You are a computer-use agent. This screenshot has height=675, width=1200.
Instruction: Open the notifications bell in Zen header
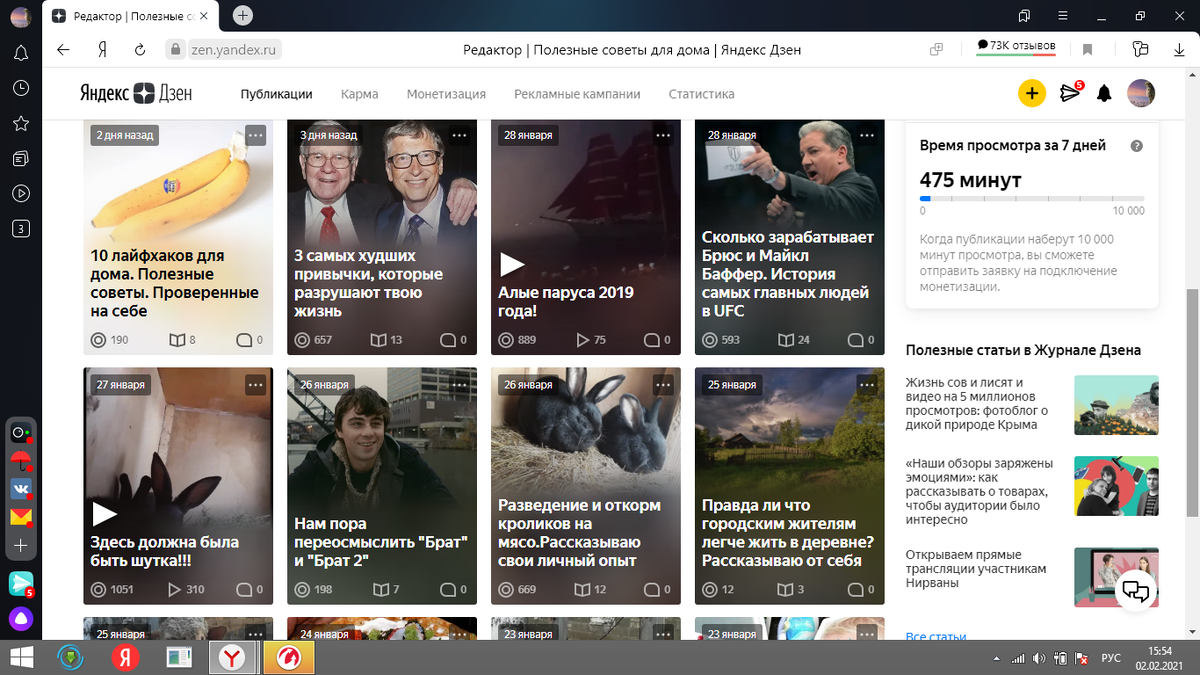click(1104, 94)
